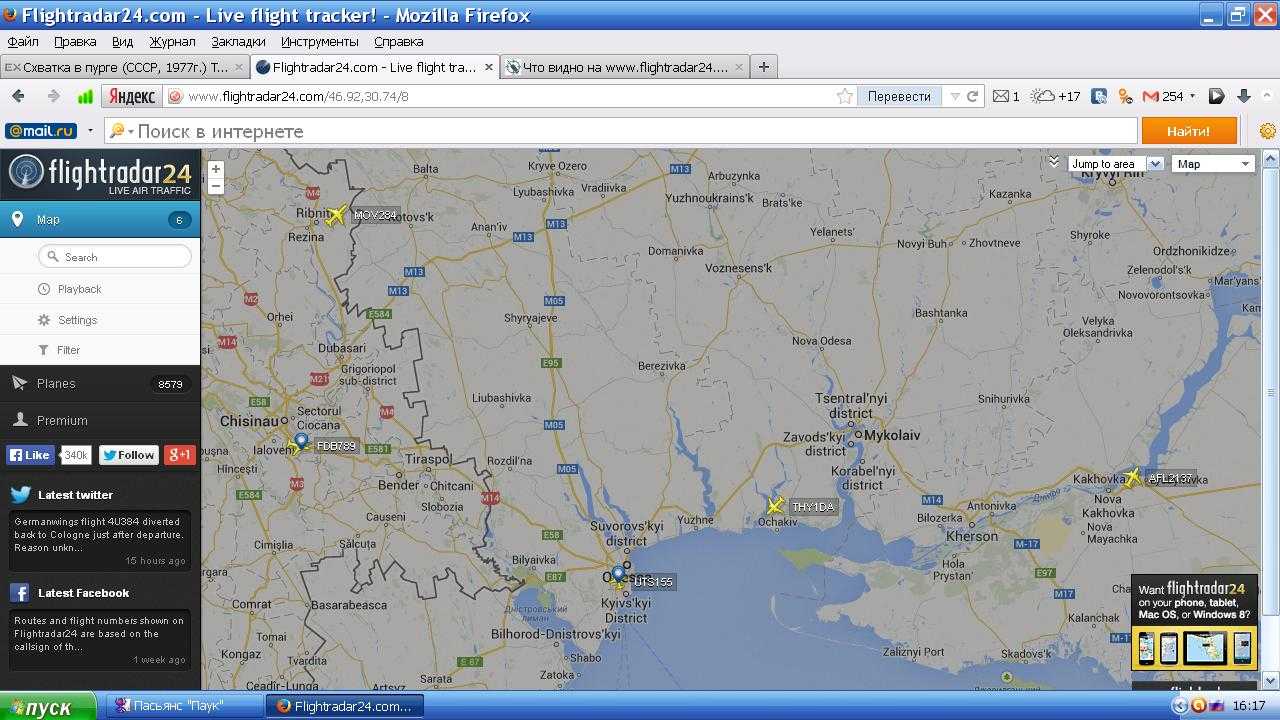Image resolution: width=1280 pixels, height=720 pixels.
Task: Open the Инструменты menu
Action: [319, 41]
